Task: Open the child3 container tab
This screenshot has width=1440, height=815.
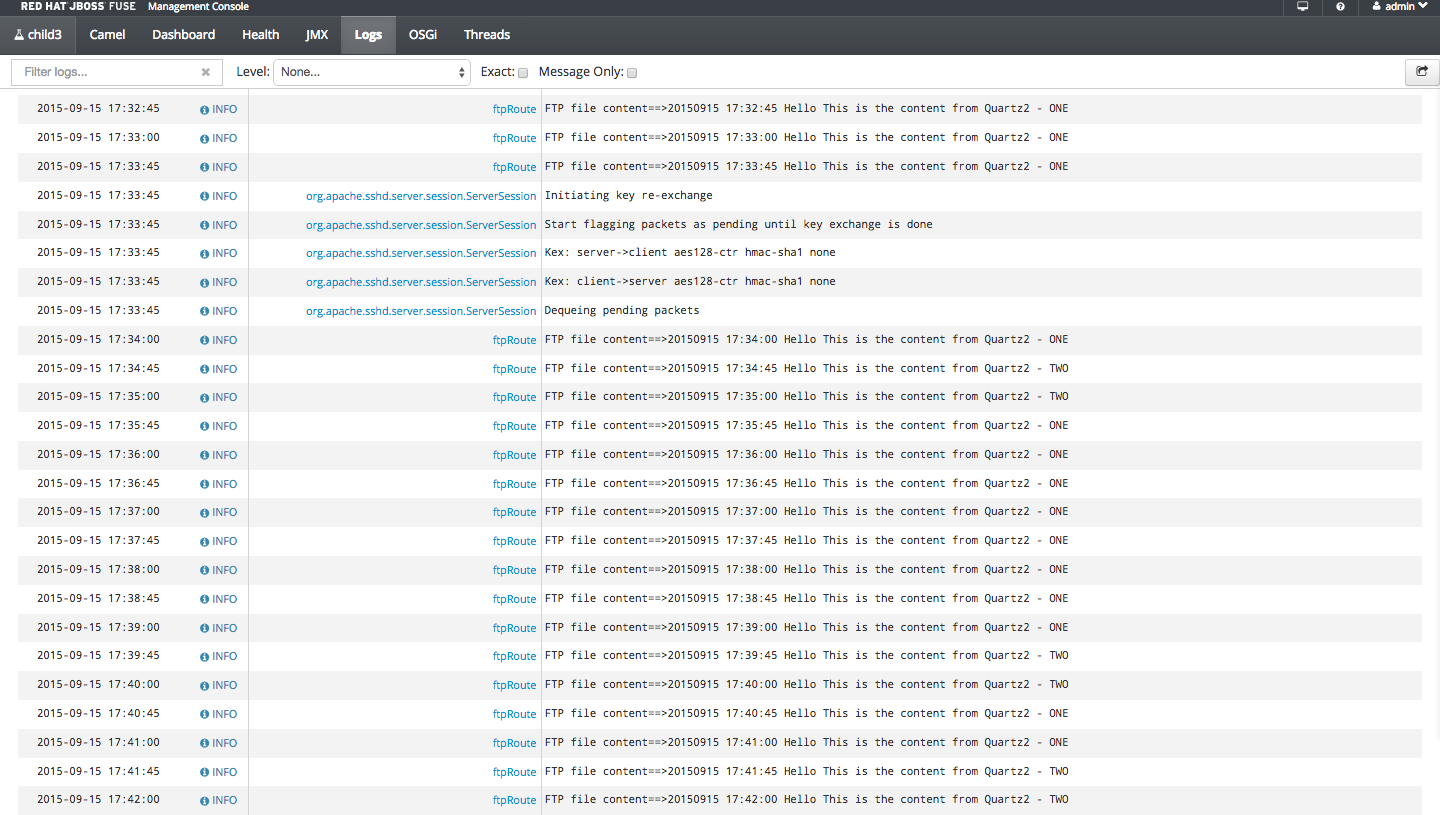Action: point(38,35)
